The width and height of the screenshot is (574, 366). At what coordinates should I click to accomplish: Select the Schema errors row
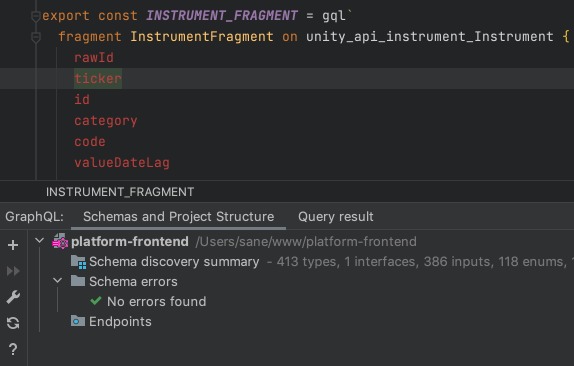[x=133, y=281]
